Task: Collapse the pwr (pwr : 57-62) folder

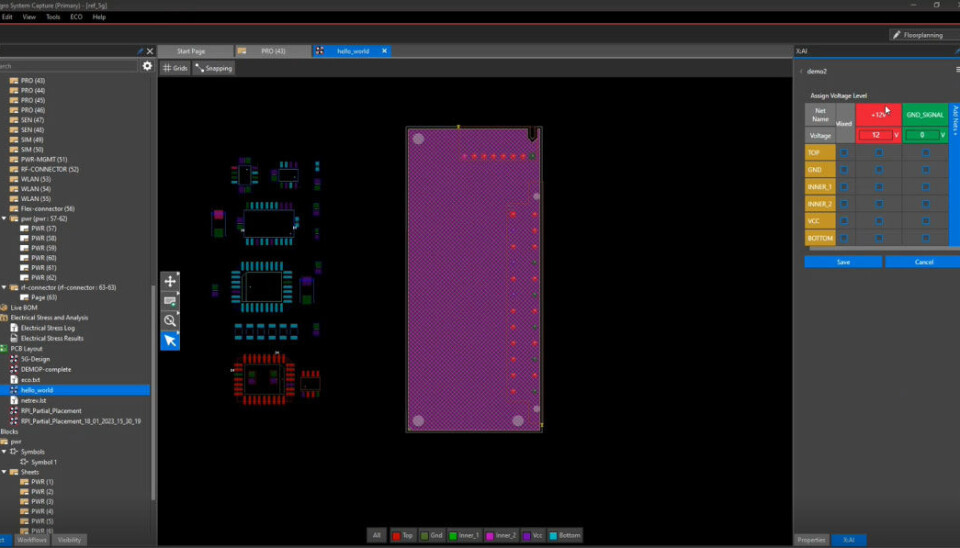Action: click(x=4, y=219)
